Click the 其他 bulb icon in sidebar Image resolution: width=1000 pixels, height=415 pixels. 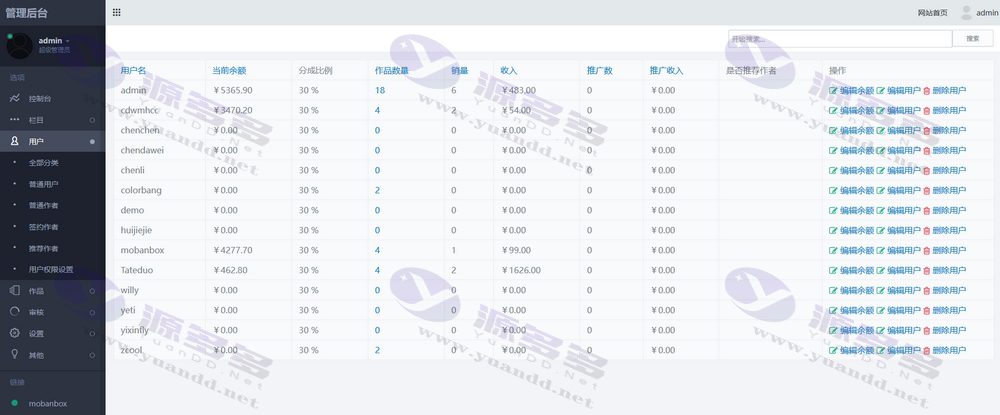tap(15, 354)
